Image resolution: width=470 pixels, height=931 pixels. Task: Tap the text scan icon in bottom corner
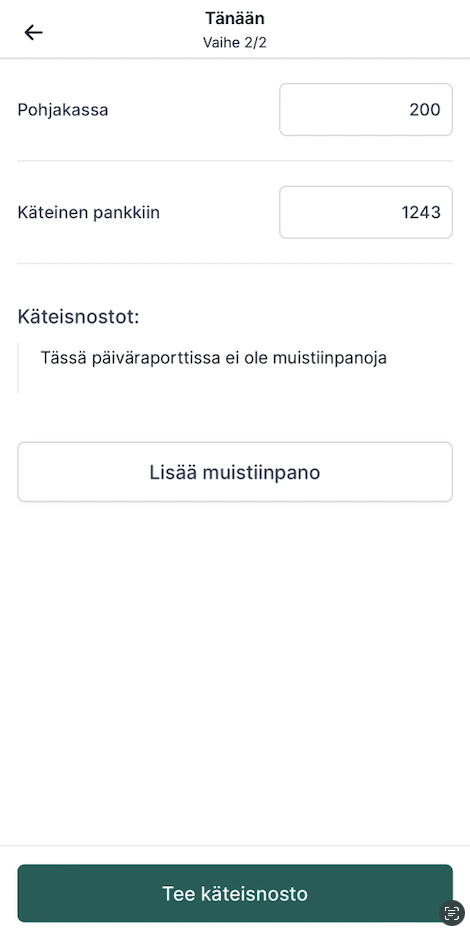[452, 913]
